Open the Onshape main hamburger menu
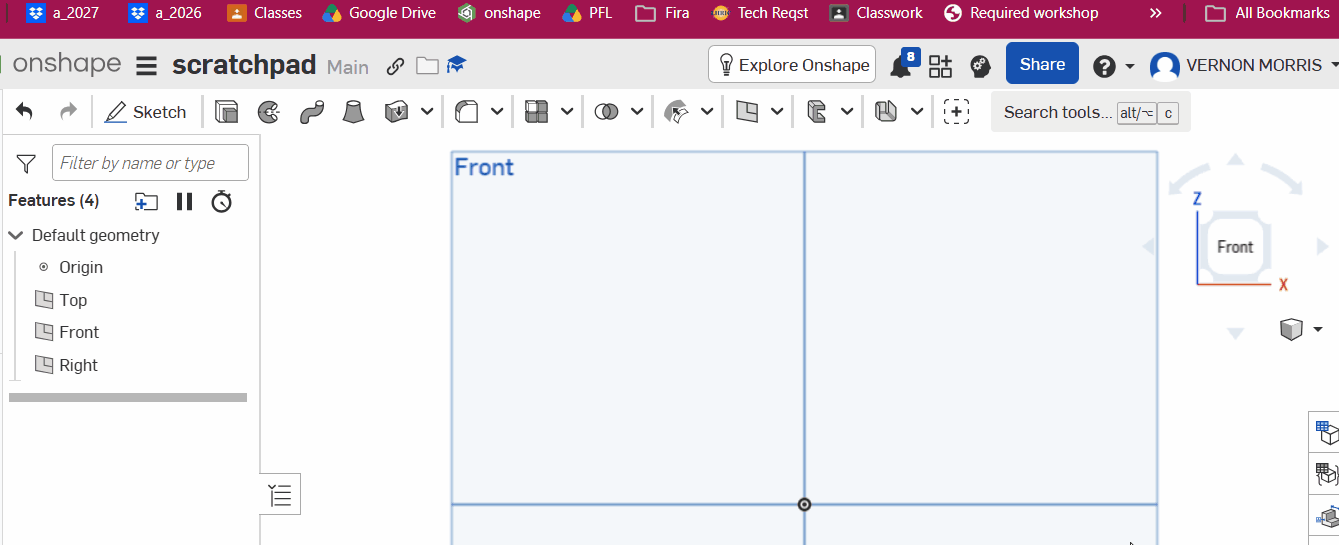The width and height of the screenshot is (1339, 545). (x=146, y=66)
